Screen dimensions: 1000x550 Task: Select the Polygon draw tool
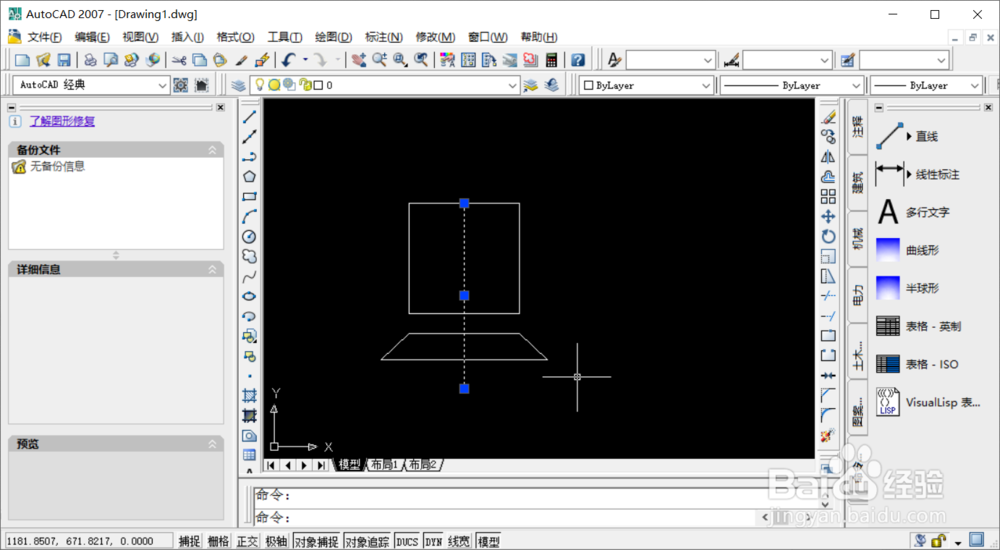coord(249,177)
